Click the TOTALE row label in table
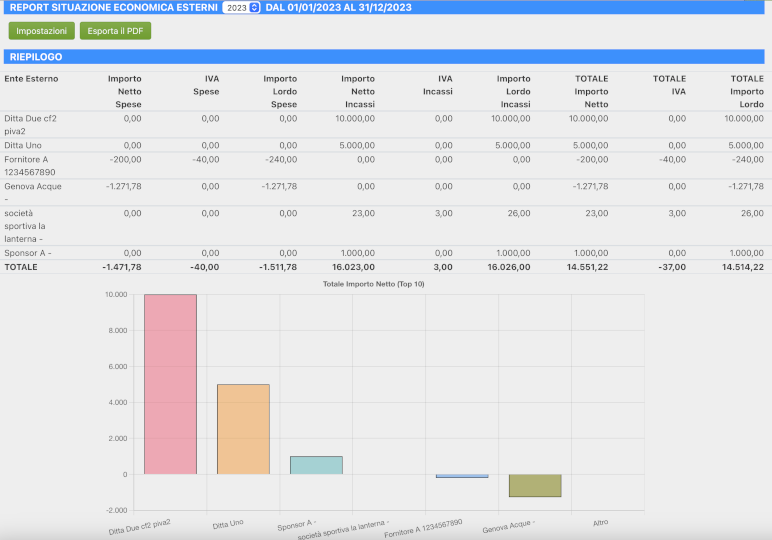This screenshot has width=772, height=540. point(21,267)
